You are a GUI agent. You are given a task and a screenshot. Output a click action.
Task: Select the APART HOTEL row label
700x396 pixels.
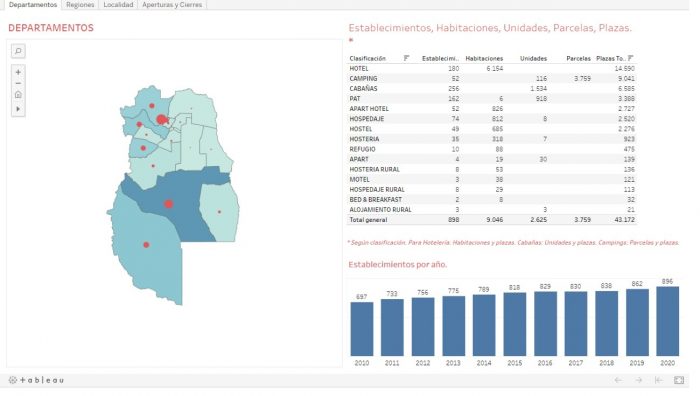[369, 108]
